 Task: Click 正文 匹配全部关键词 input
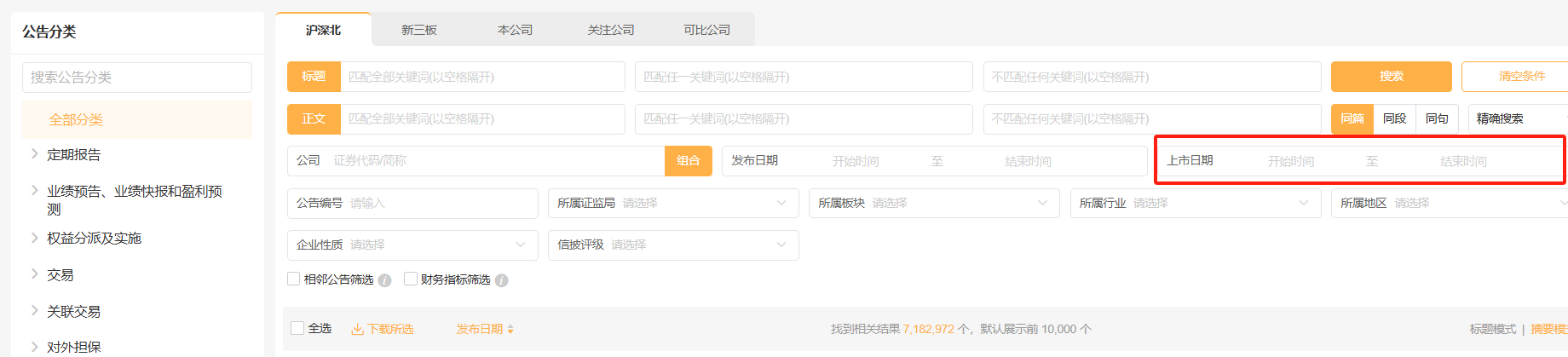point(482,118)
